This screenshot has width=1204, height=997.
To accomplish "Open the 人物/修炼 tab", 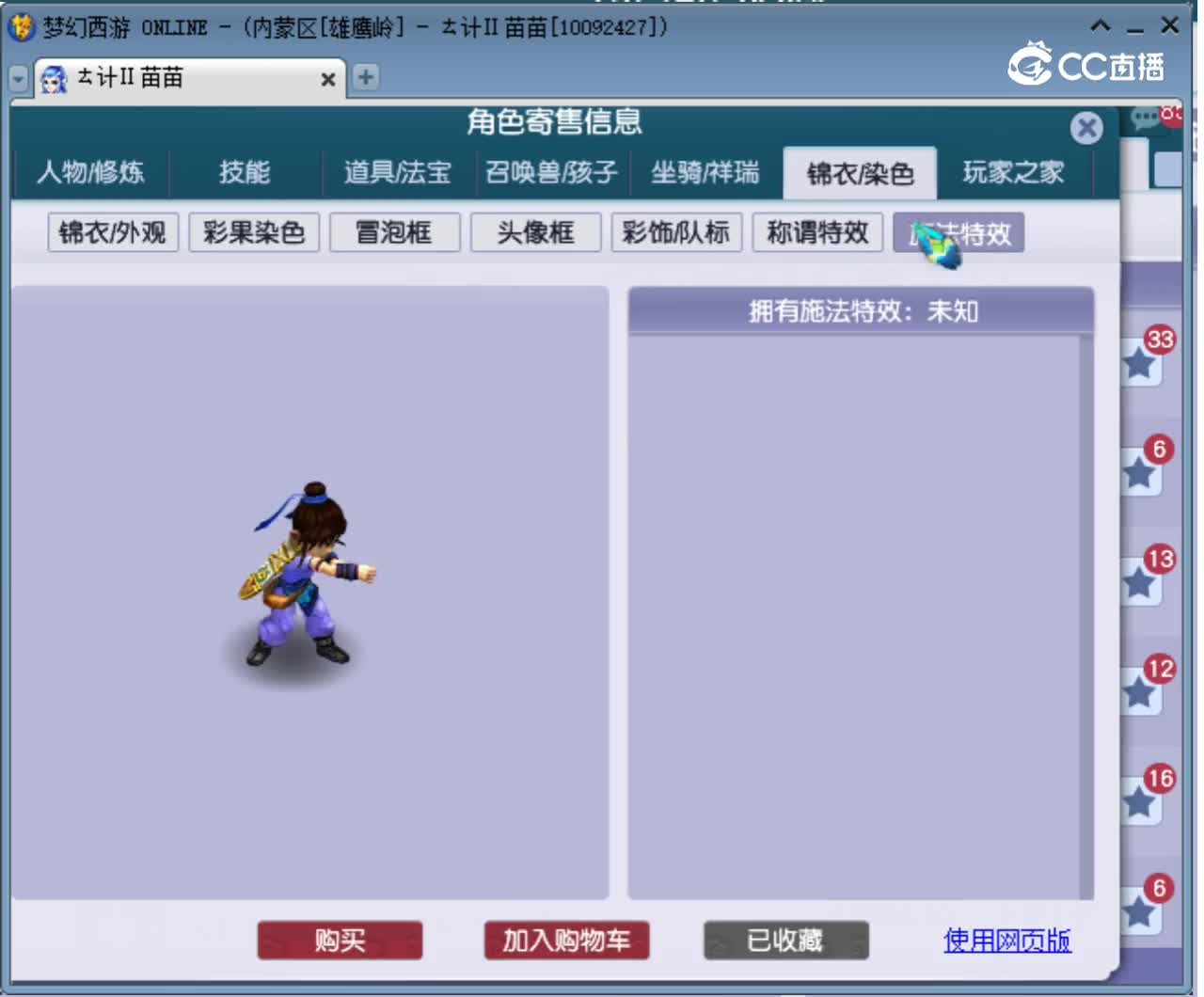I will click(x=91, y=172).
